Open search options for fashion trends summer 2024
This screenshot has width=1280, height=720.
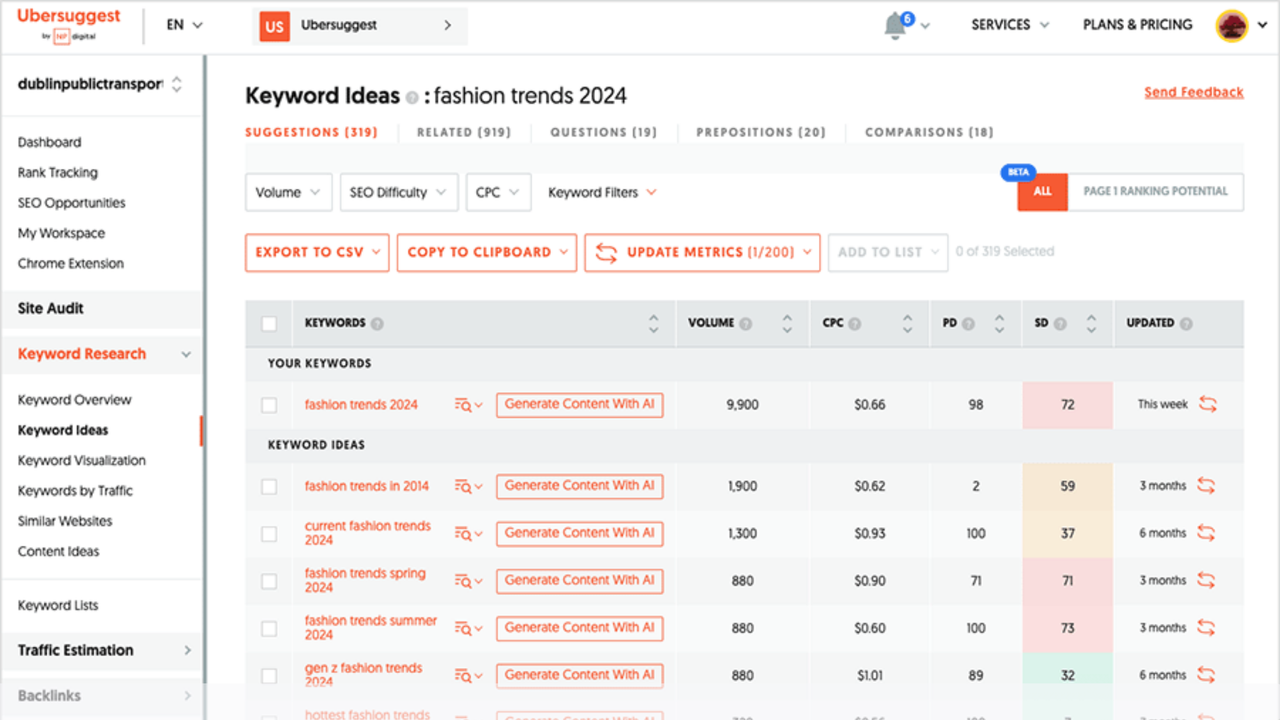pos(468,629)
